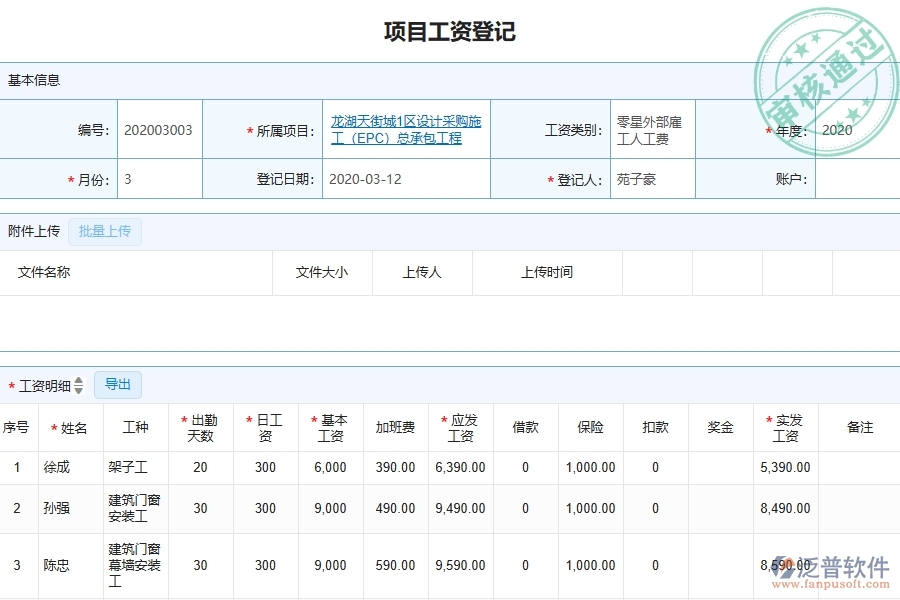Select the 文件名称 column header tab

click(45, 272)
